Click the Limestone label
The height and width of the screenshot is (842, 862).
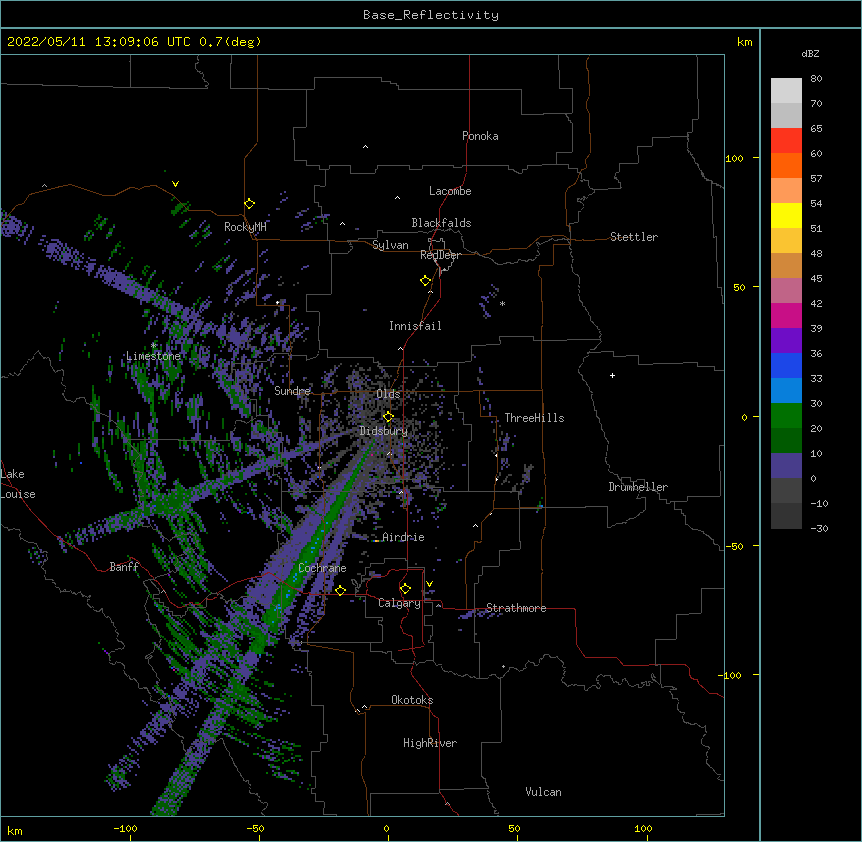(153, 356)
